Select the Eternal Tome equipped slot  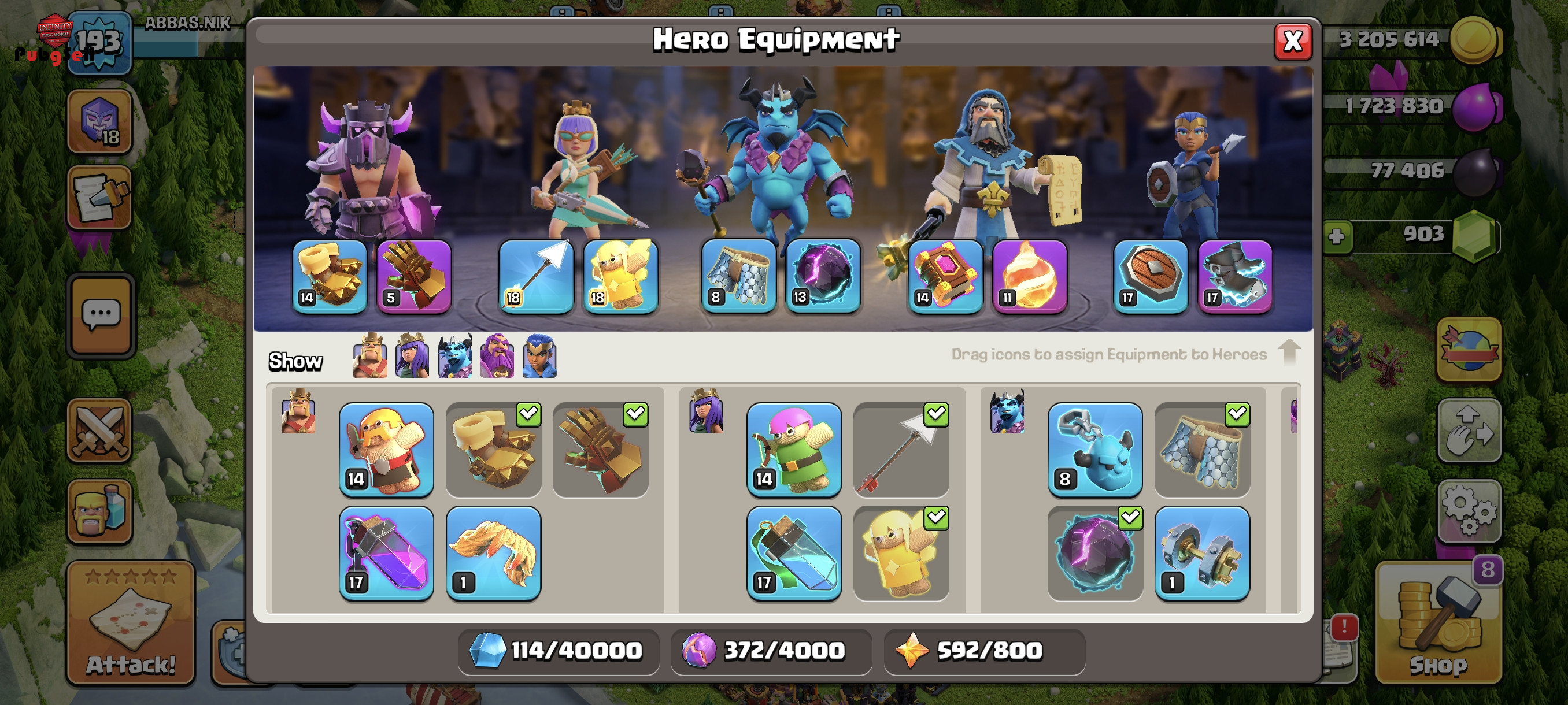point(945,276)
